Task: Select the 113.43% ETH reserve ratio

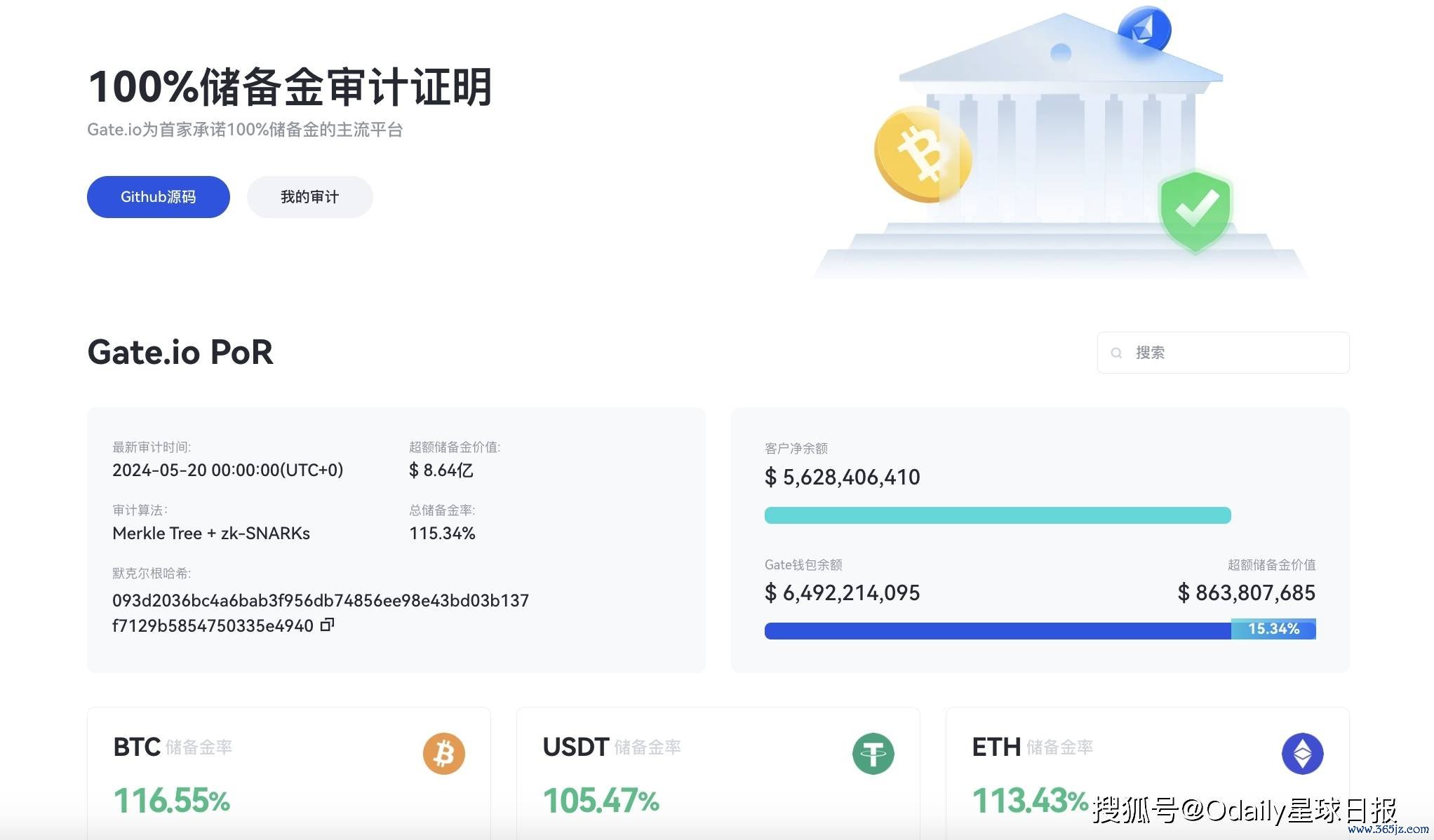Action: (1030, 801)
